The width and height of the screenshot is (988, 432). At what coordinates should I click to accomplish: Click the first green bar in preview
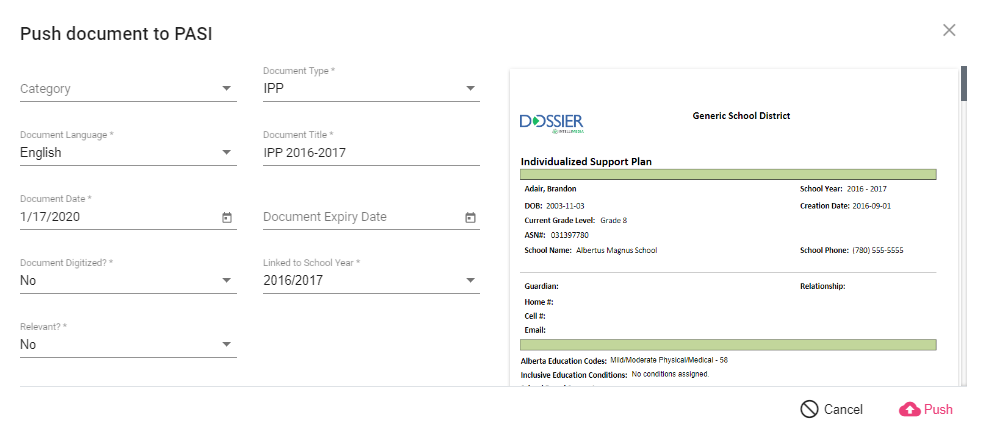[728, 174]
